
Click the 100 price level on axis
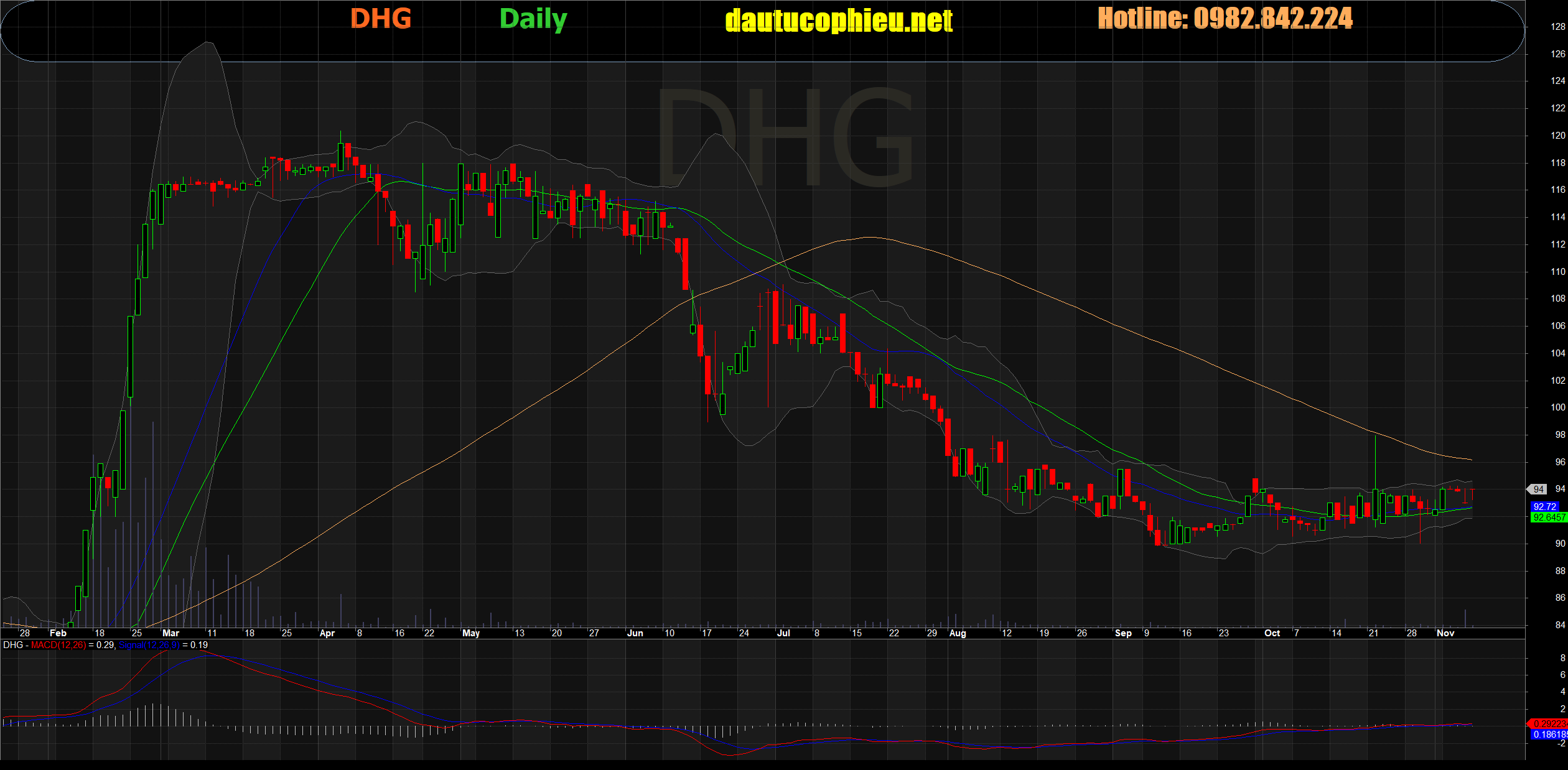coord(1557,407)
